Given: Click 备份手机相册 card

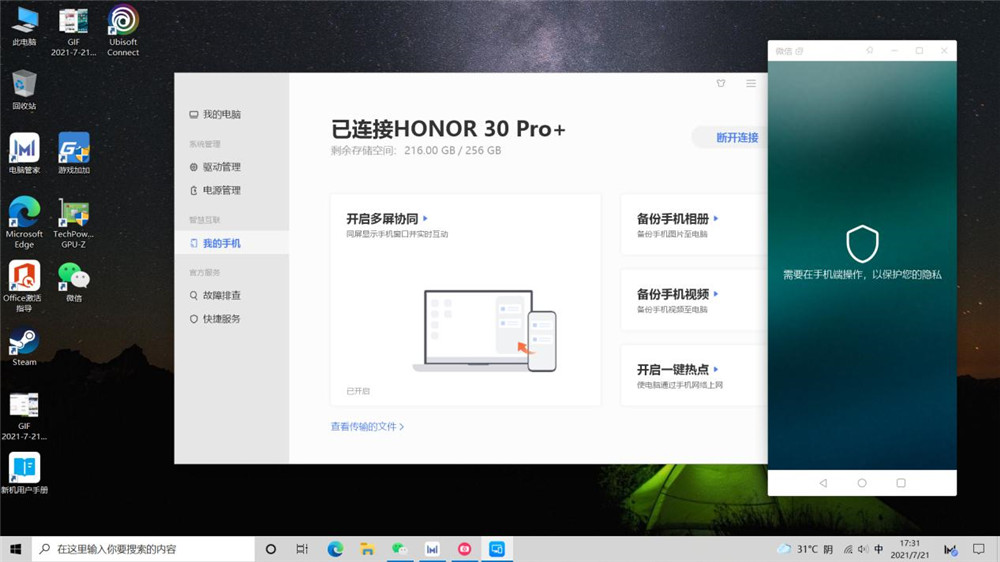Looking at the screenshot, I should [694, 225].
